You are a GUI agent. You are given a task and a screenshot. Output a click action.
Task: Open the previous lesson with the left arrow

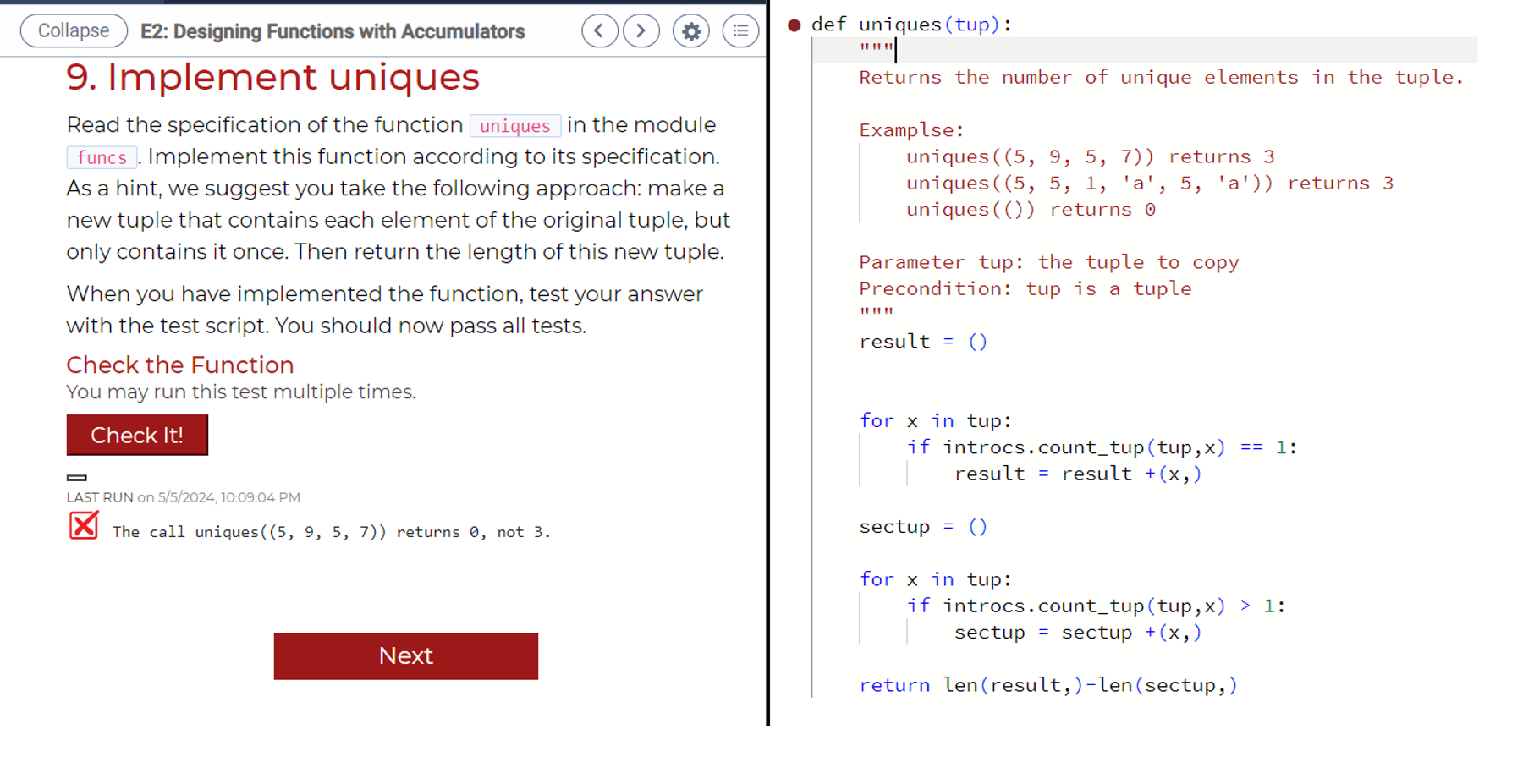coord(600,30)
